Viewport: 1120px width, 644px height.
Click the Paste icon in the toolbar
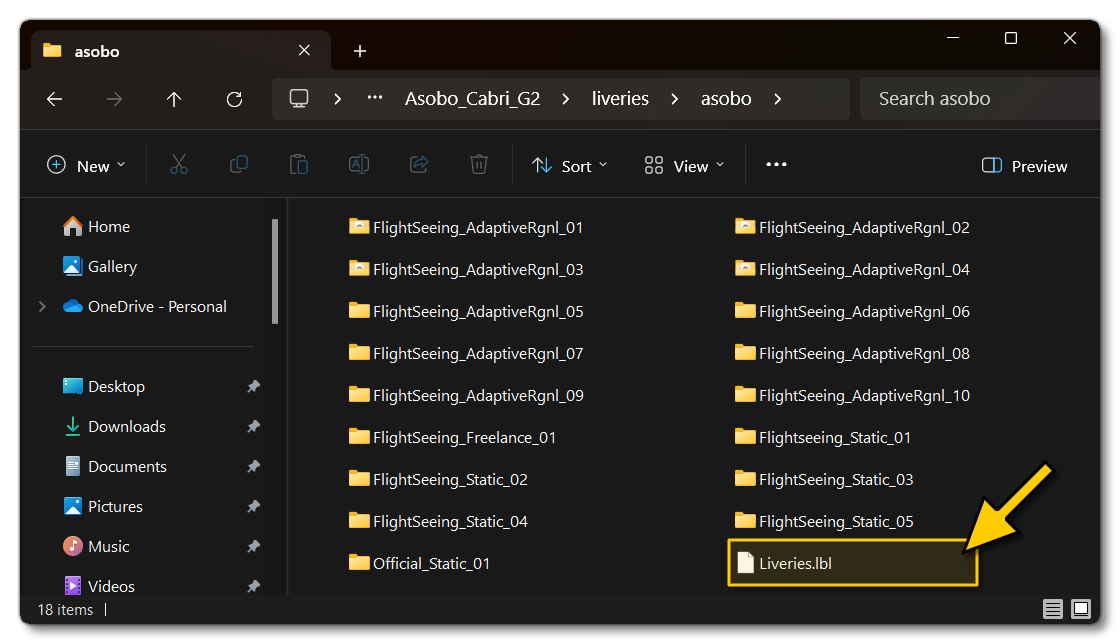(299, 165)
